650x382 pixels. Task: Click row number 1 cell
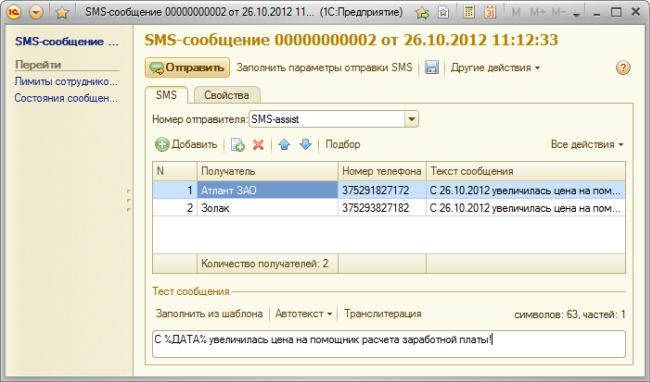[175, 190]
